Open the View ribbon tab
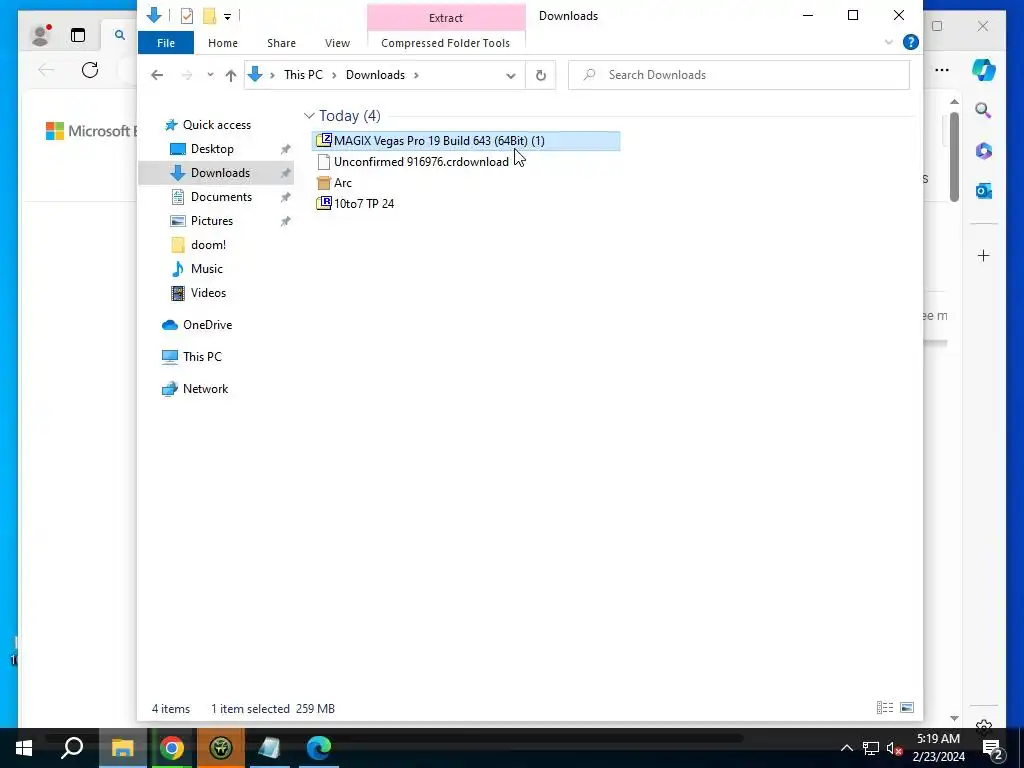The width and height of the screenshot is (1024, 768). pos(337,43)
